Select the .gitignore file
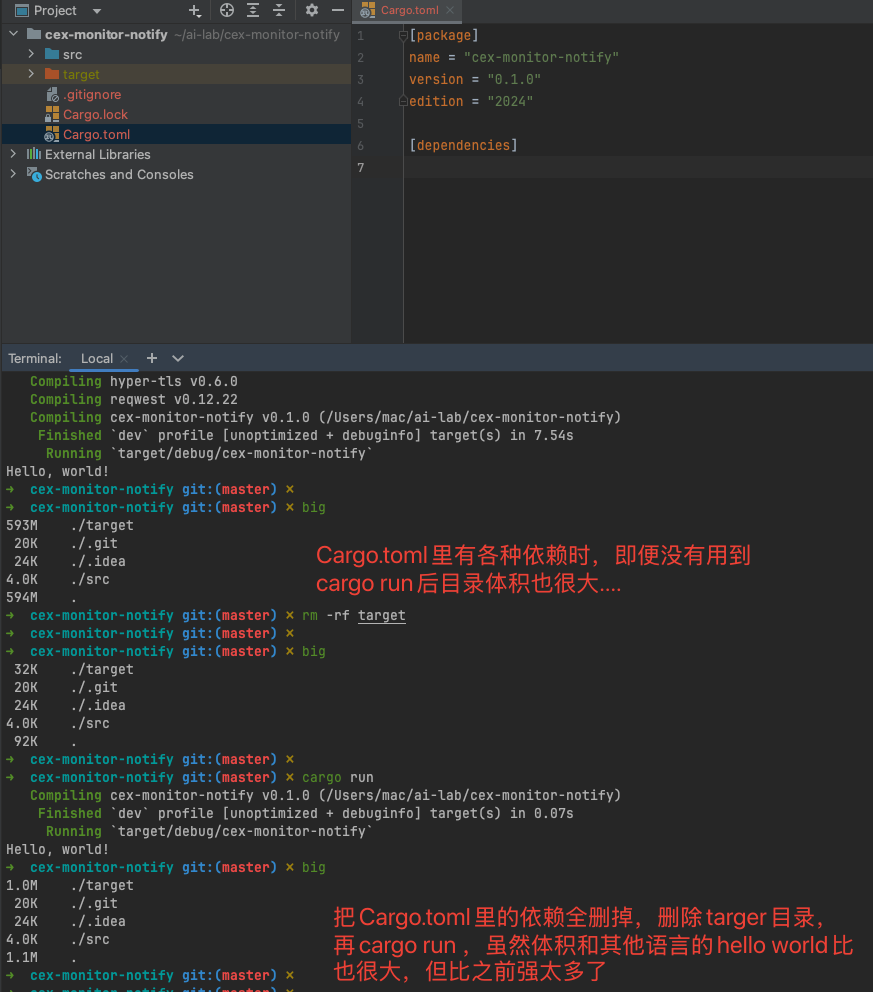This screenshot has height=992, width=873. pos(91,94)
